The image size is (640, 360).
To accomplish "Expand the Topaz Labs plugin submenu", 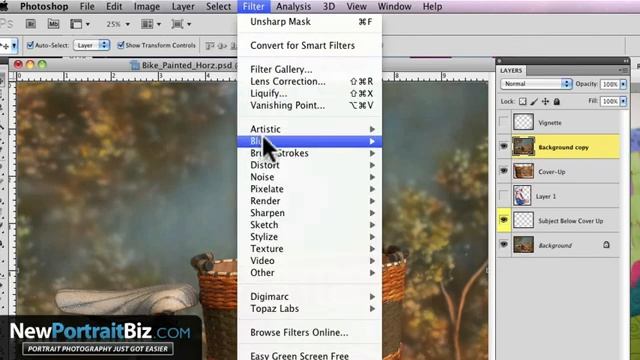I will [x=309, y=309].
